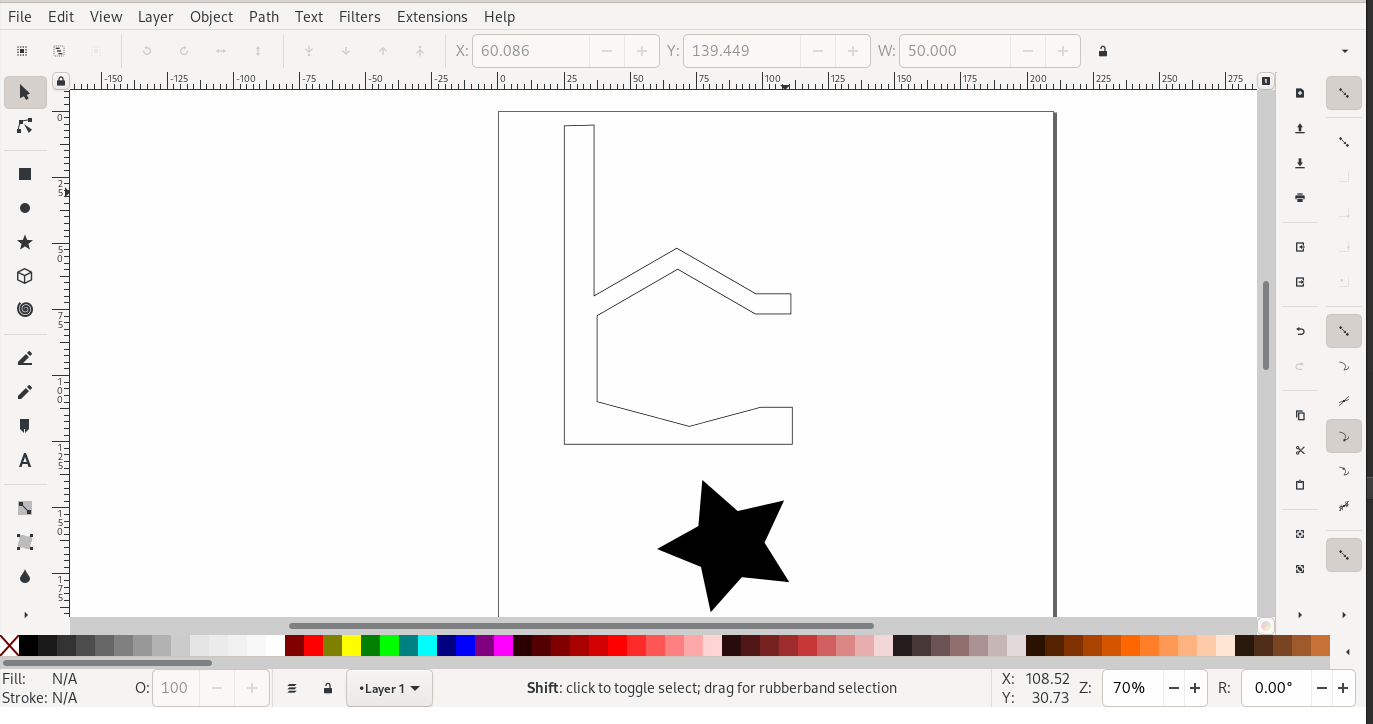Toggle Snap to cusp nodes button
The height and width of the screenshot is (724, 1373).
(1344, 436)
